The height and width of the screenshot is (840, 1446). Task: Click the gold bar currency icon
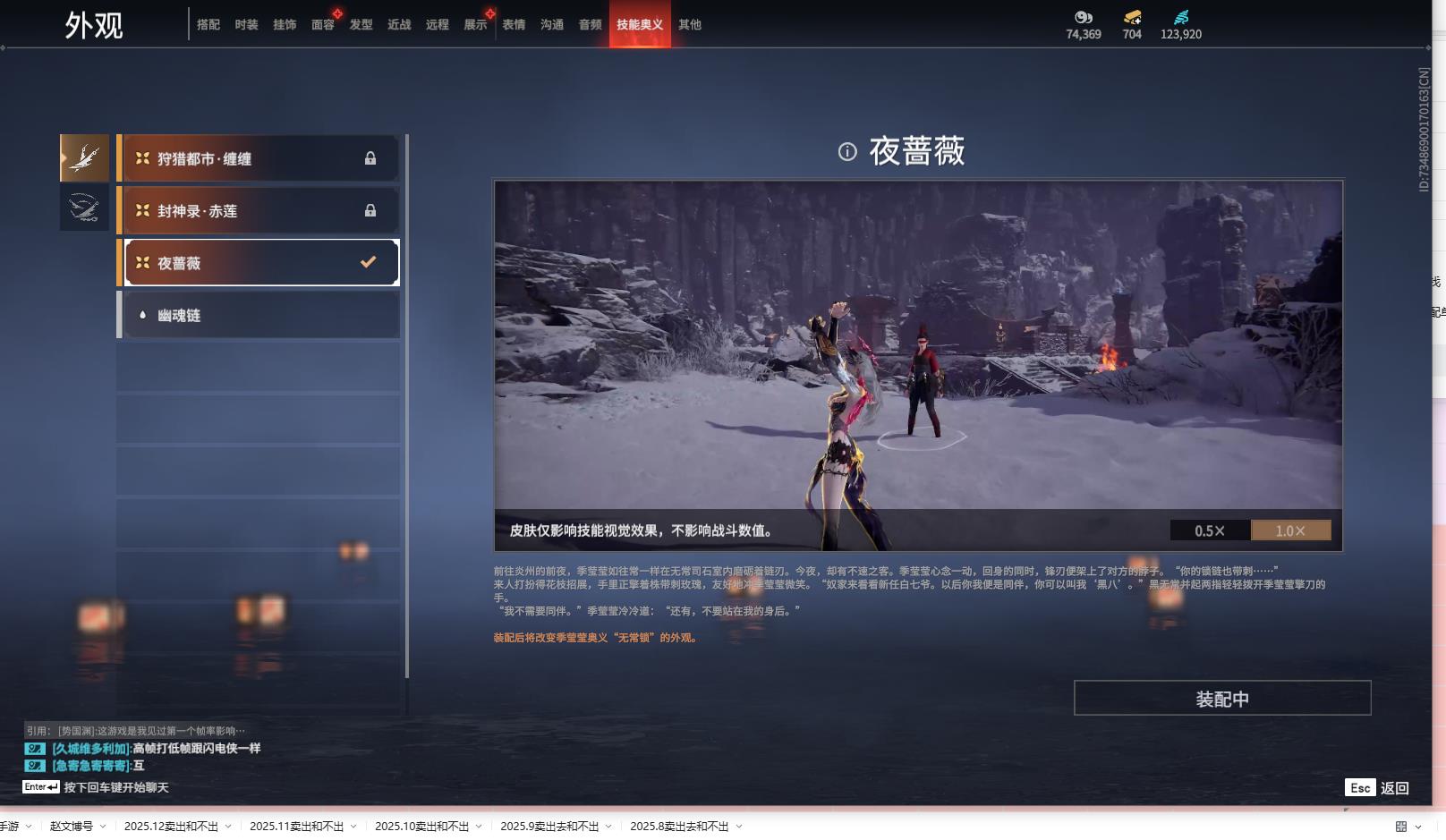(1132, 17)
